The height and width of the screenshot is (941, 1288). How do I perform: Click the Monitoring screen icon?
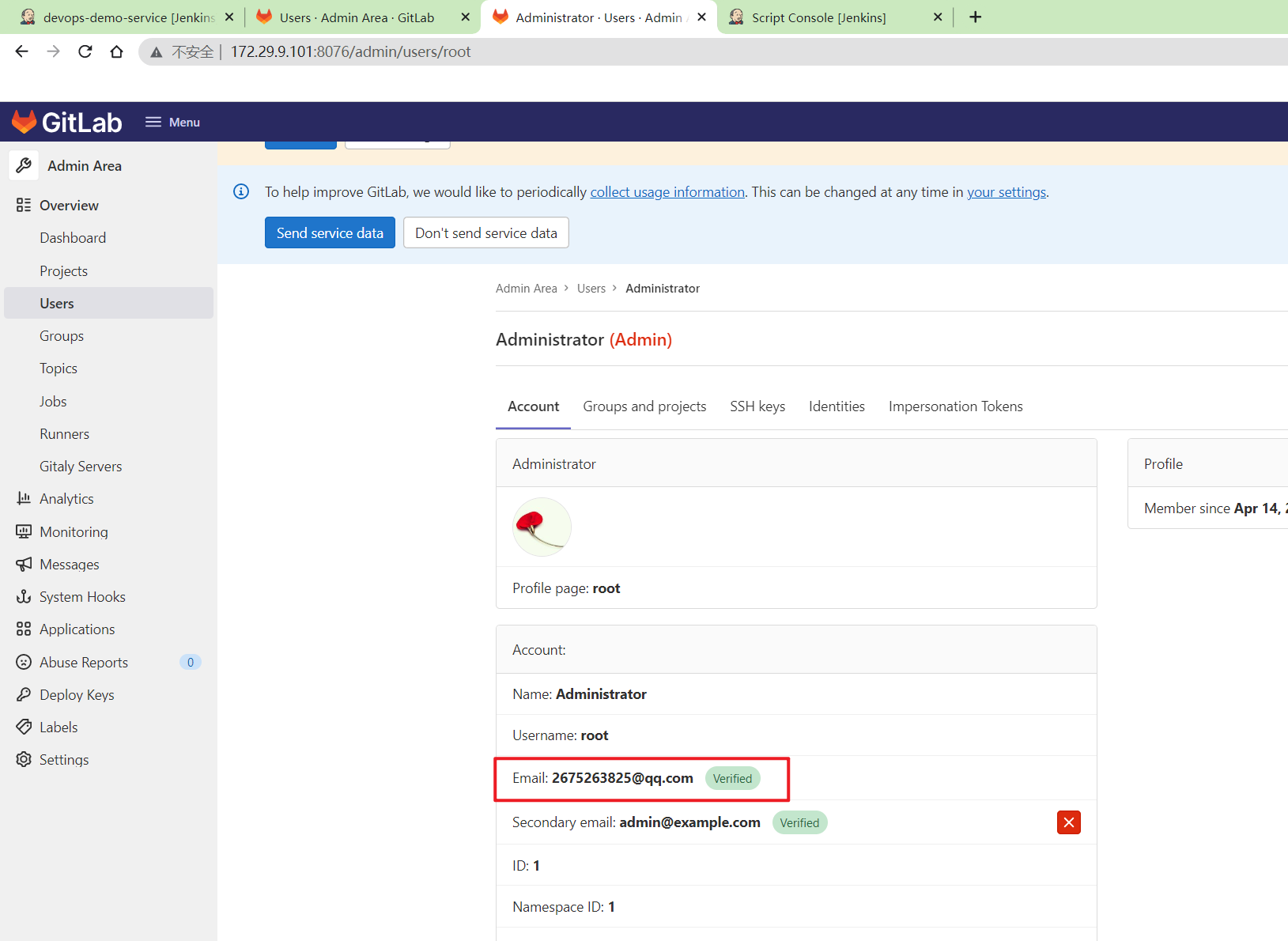point(24,531)
